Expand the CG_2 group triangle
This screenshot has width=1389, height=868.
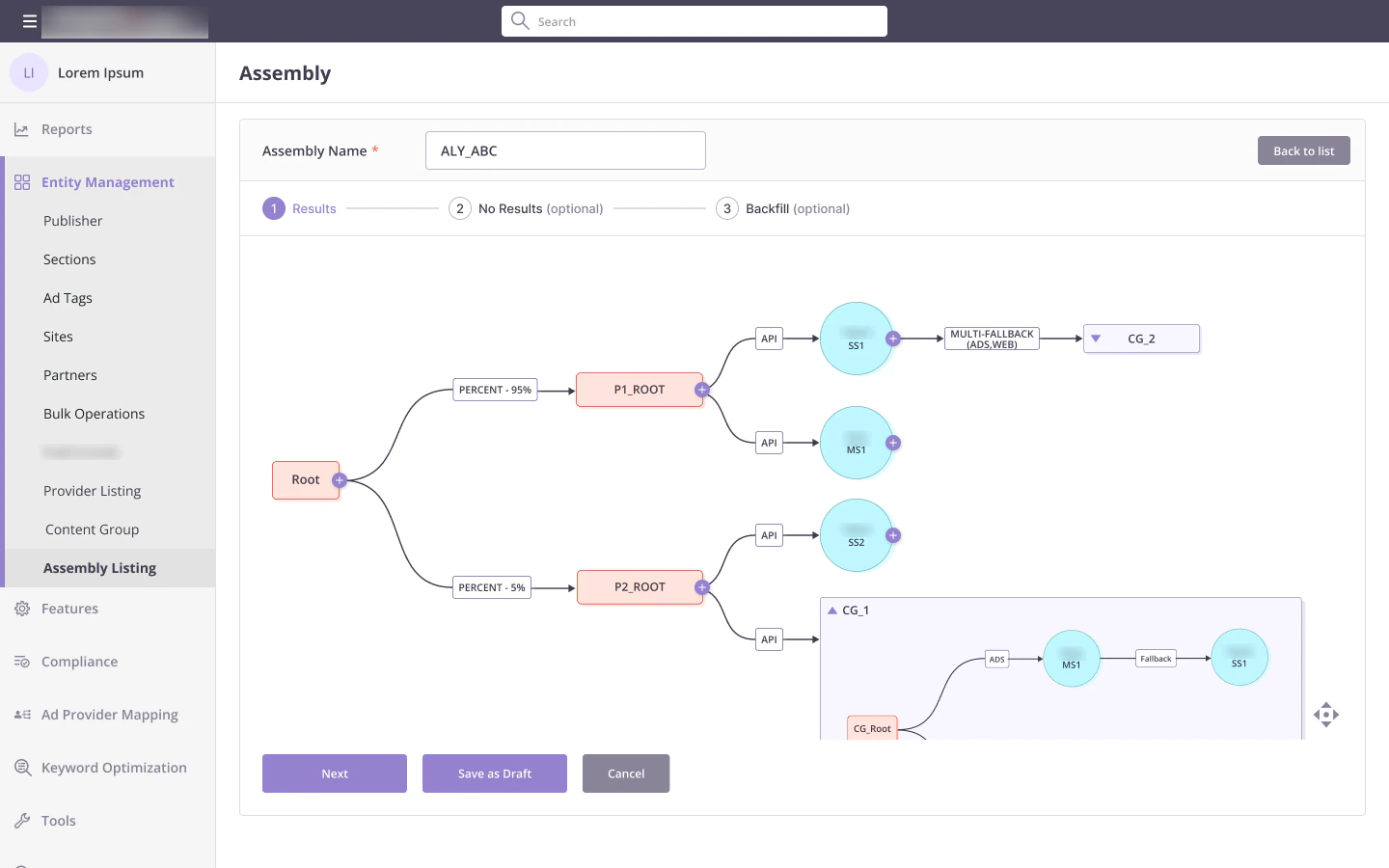tap(1096, 339)
